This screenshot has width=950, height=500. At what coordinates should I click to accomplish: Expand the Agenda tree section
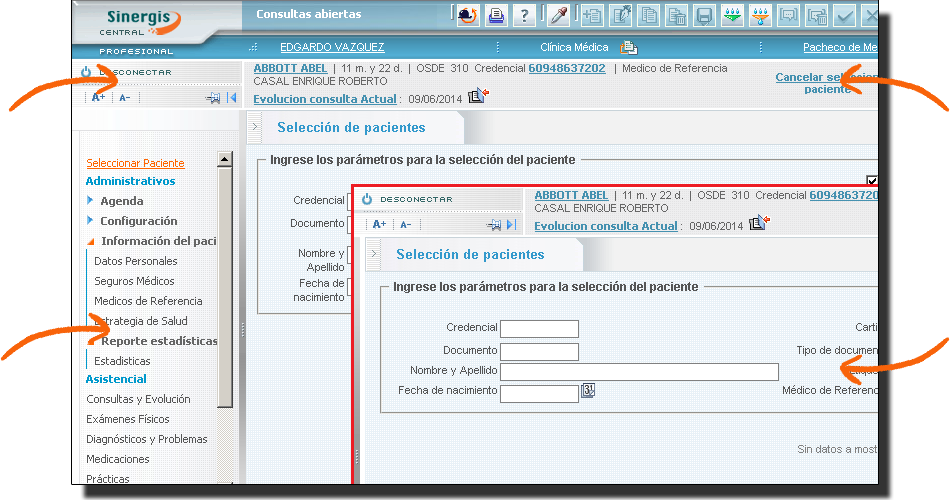pyautogui.click(x=91, y=201)
